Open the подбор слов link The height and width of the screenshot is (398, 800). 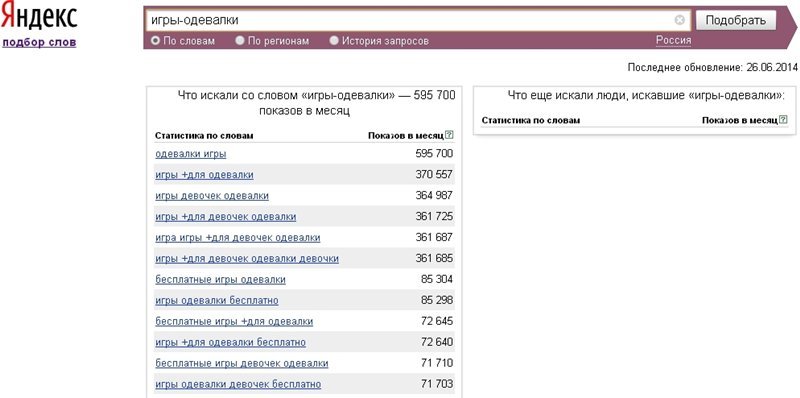pos(39,42)
